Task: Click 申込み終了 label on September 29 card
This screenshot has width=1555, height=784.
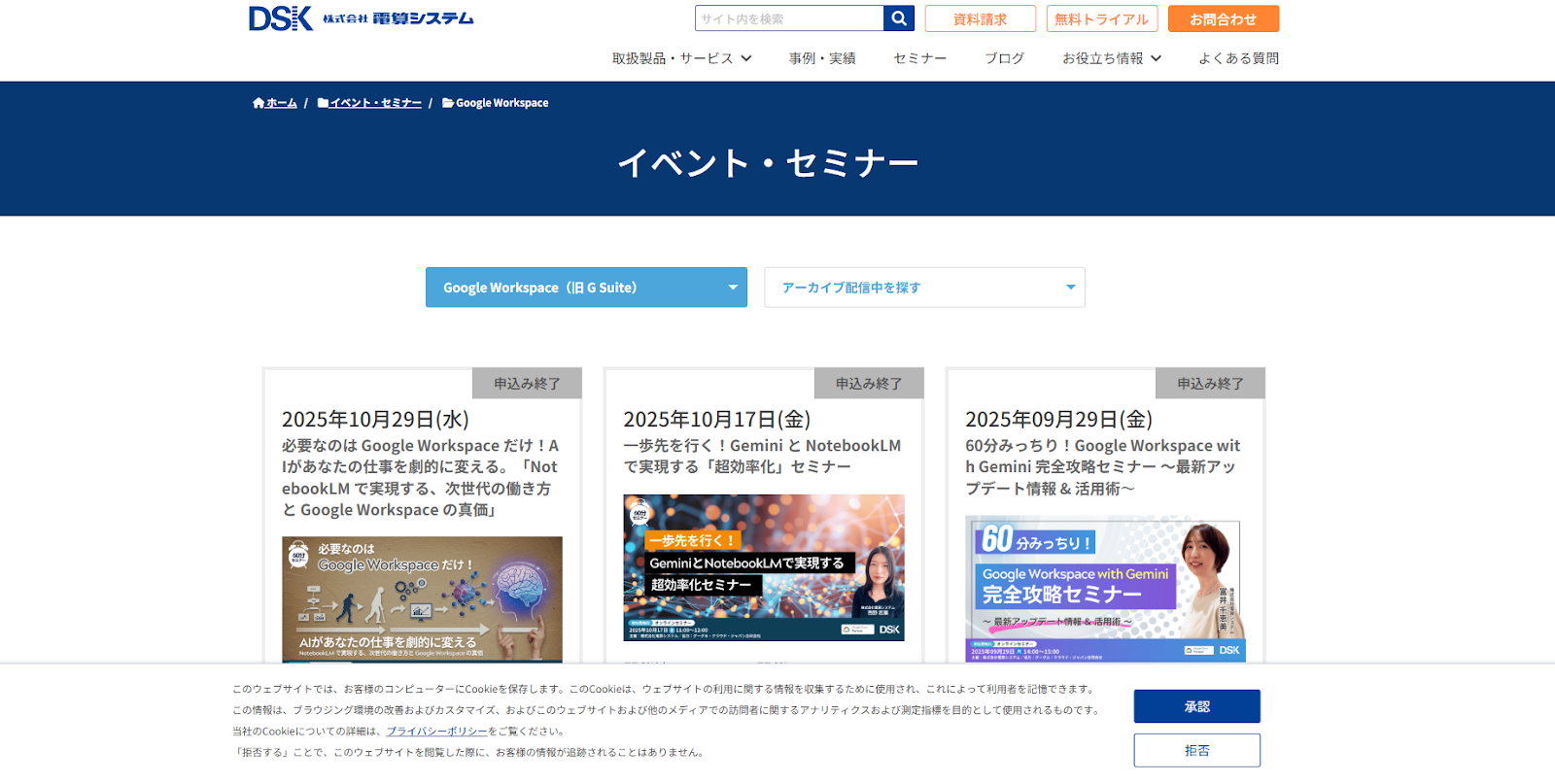Action: pyautogui.click(x=1210, y=384)
